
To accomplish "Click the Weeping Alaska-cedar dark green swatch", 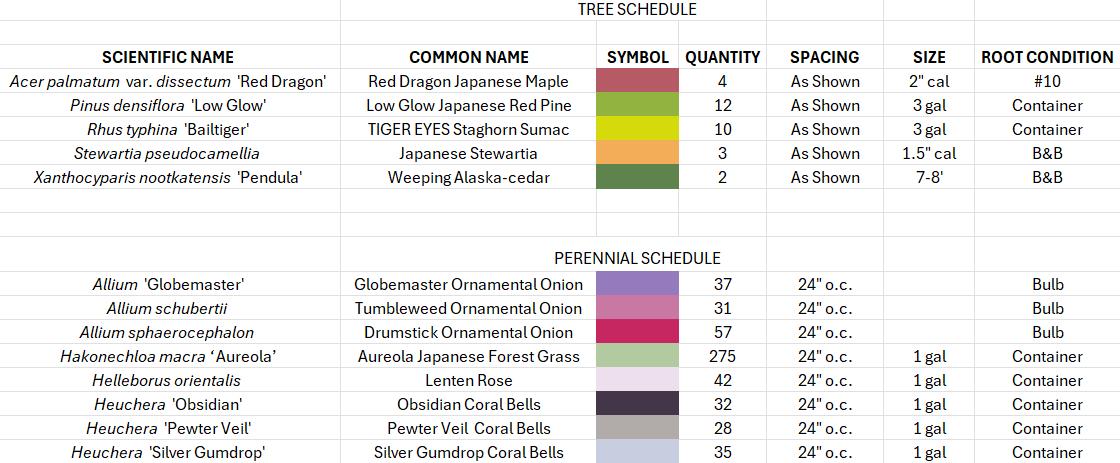I will pyautogui.click(x=637, y=177).
